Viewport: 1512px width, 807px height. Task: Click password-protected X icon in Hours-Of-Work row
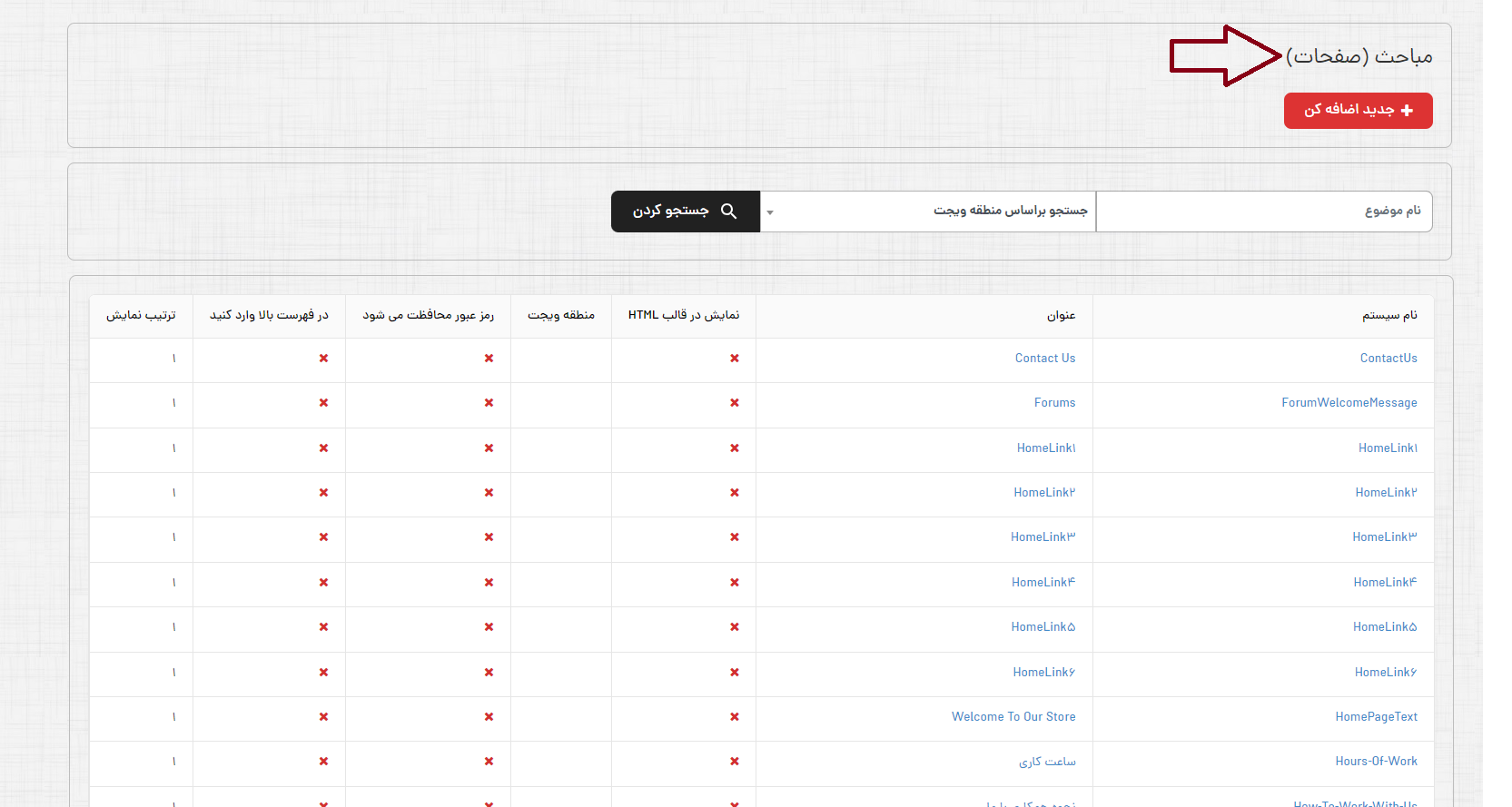[x=489, y=762]
